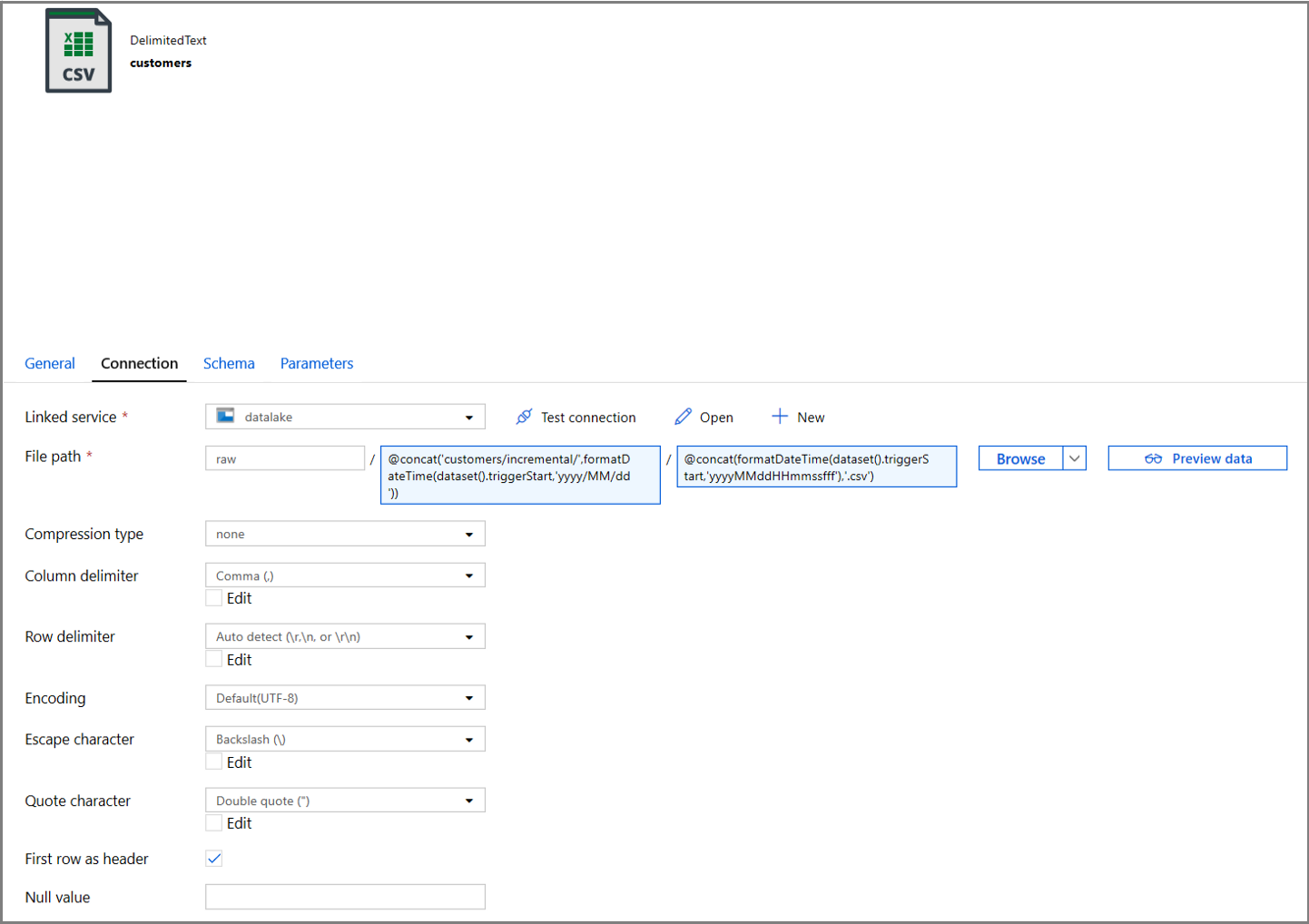
Task: Open the Encoding dropdown
Action: [470, 697]
